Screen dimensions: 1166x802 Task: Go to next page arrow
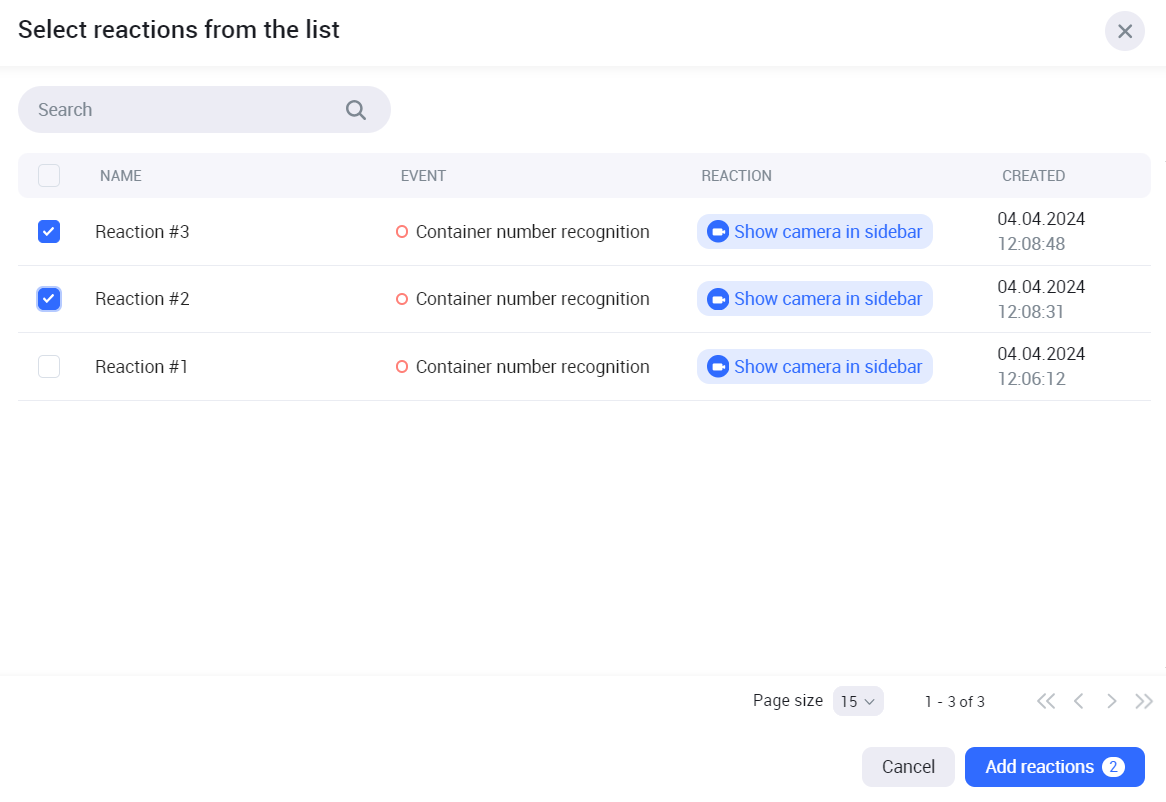pyautogui.click(x=1111, y=701)
